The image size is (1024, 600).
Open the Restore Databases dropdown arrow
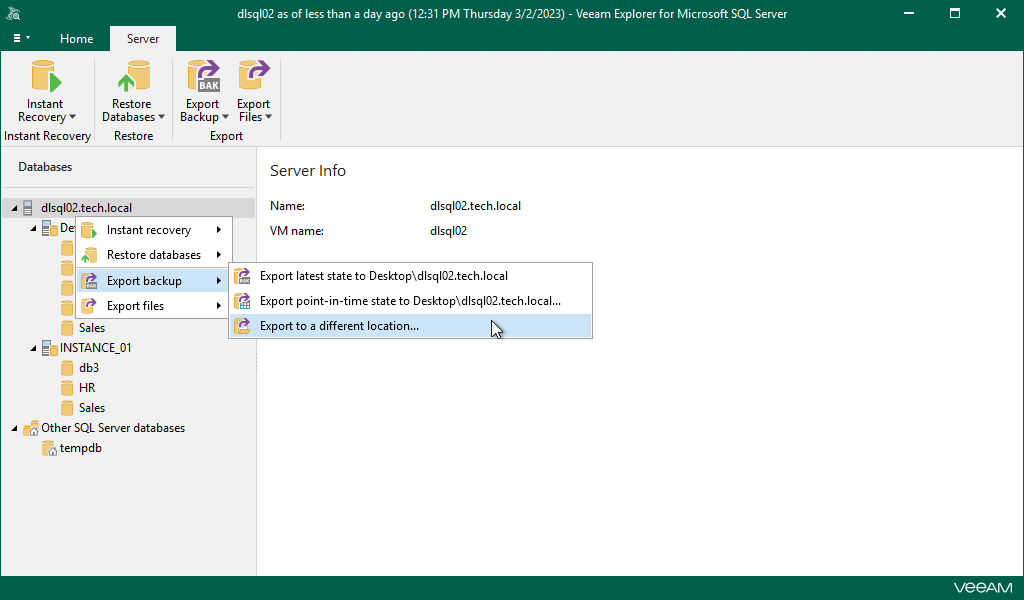coord(161,118)
